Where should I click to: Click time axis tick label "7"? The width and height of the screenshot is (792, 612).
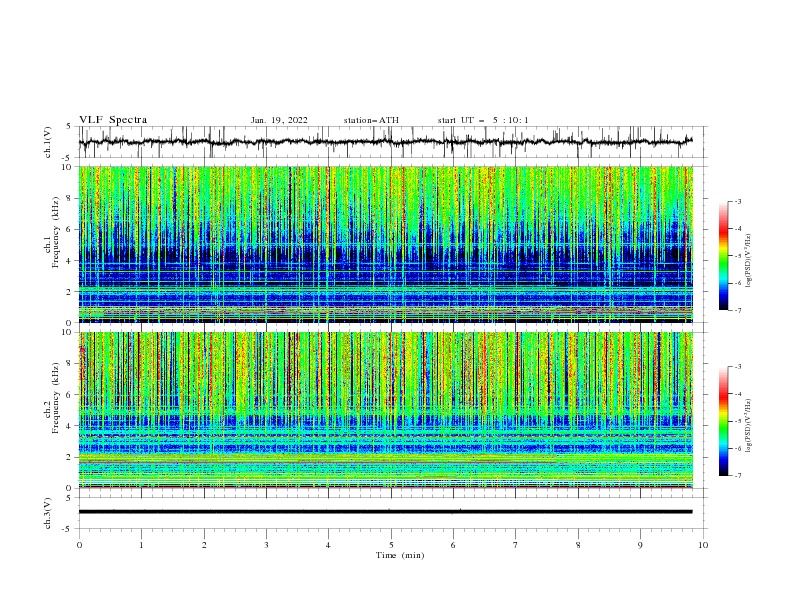[516, 545]
